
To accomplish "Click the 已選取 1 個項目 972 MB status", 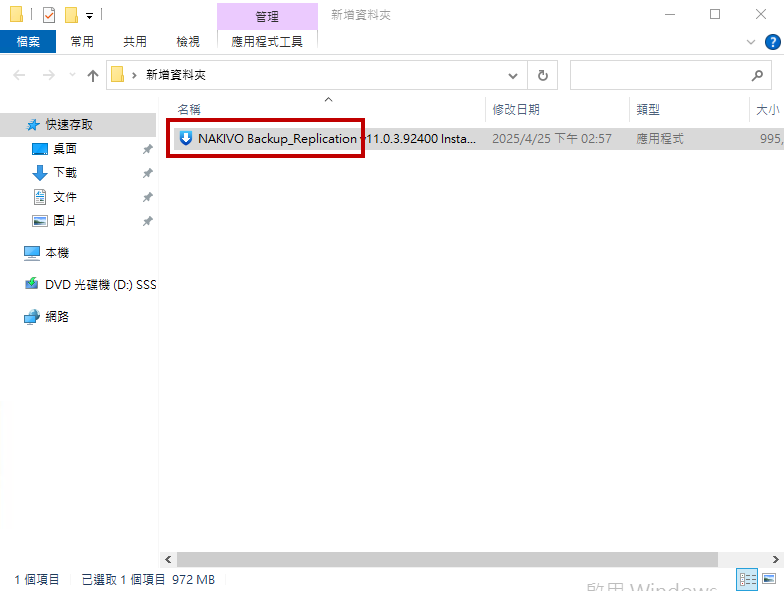I will click(148, 580).
